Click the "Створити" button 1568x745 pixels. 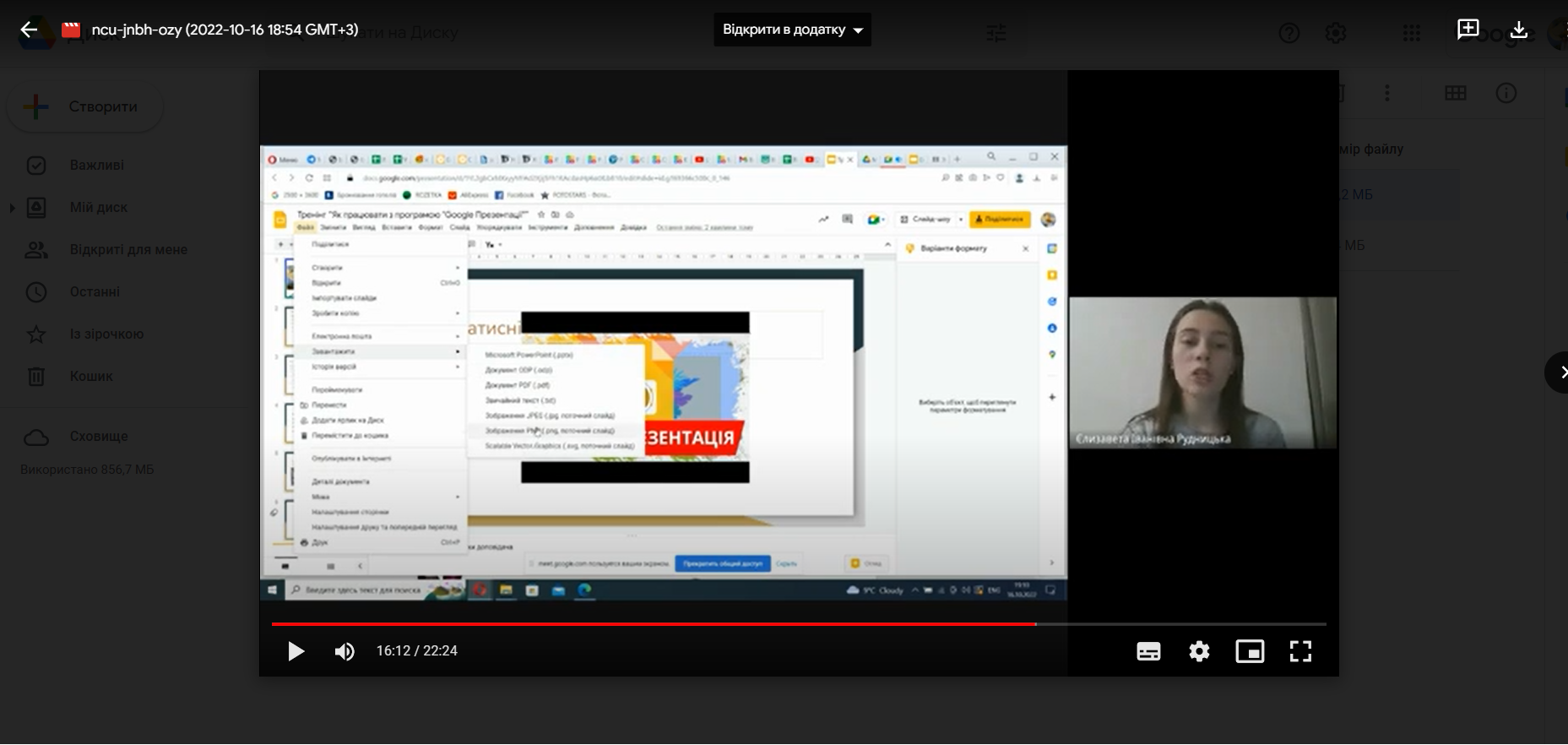click(85, 107)
